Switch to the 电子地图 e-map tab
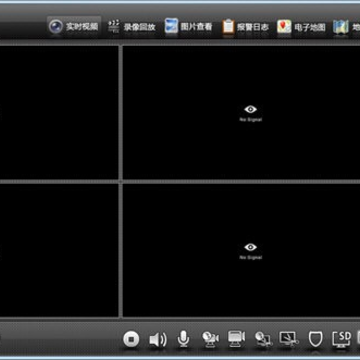Screen dimensions: 360x360 pyautogui.click(x=301, y=27)
